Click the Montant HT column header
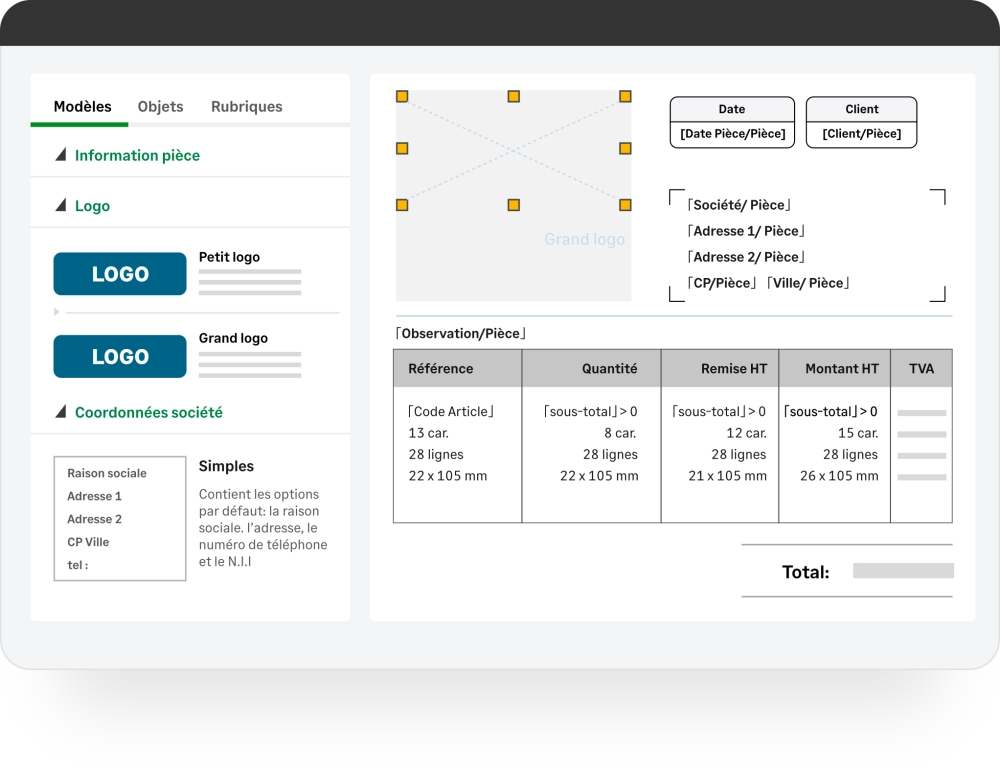 [x=835, y=369]
